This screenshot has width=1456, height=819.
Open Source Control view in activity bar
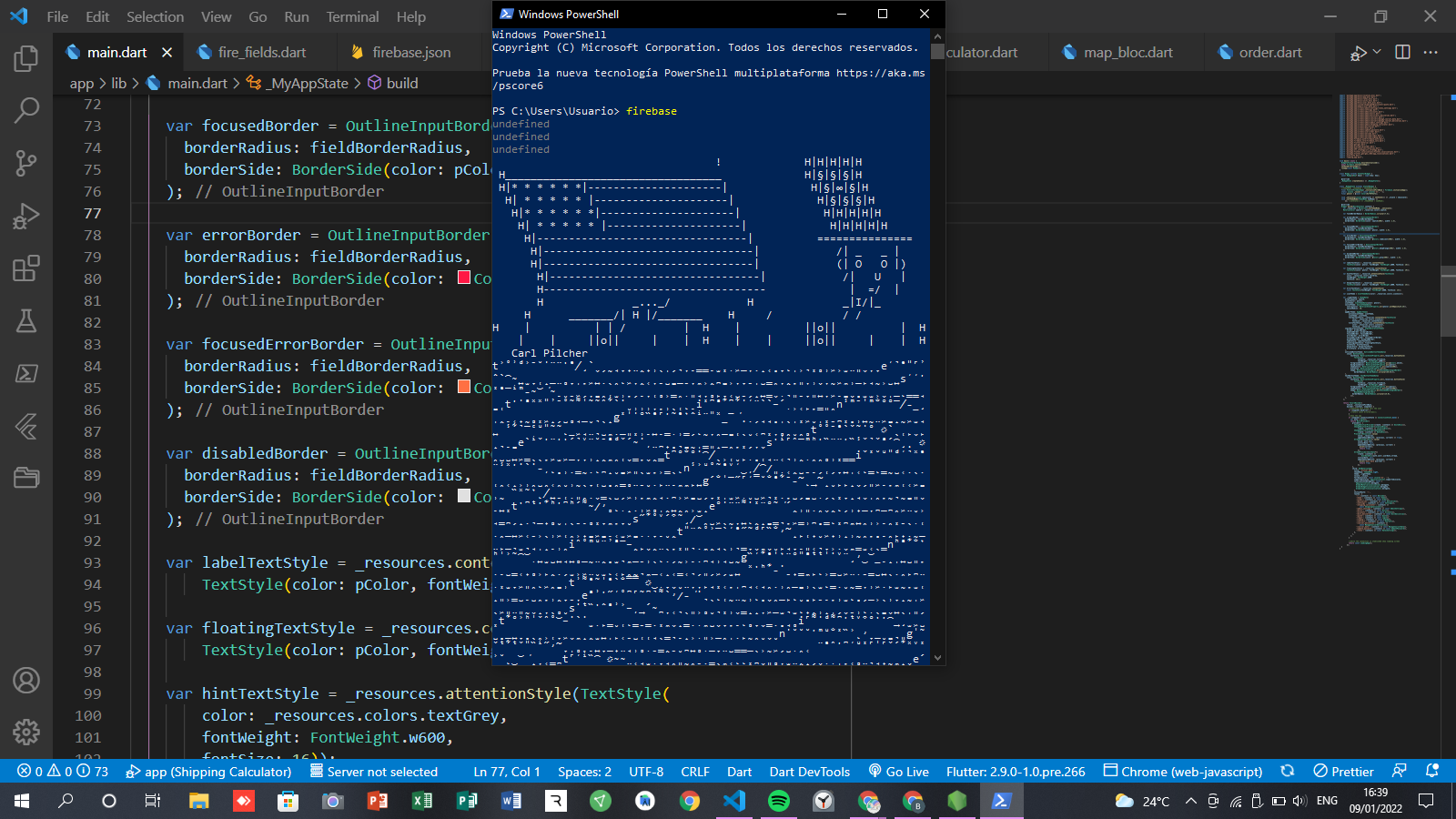(x=26, y=164)
